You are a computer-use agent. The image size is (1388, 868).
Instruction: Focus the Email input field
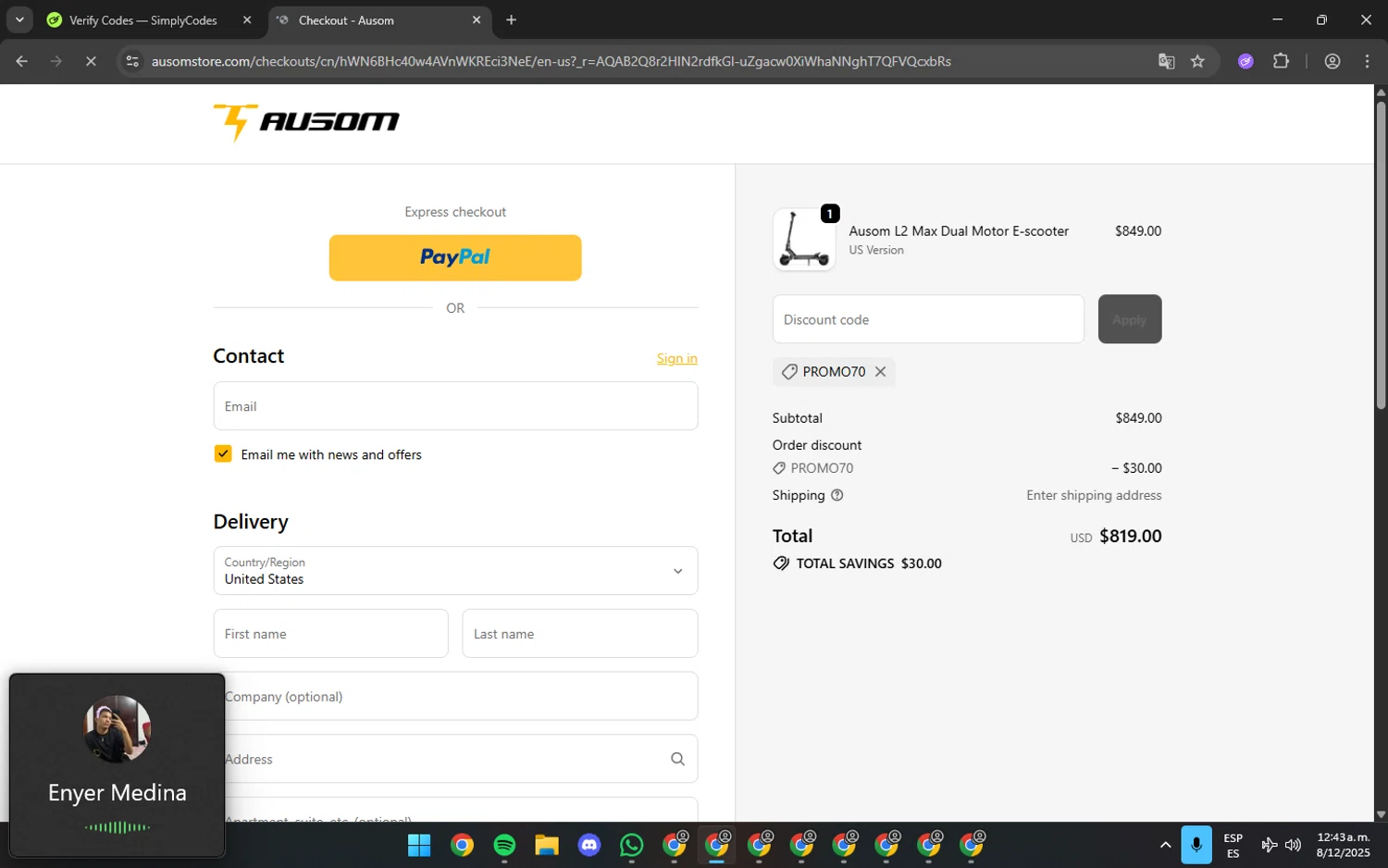pos(455,406)
